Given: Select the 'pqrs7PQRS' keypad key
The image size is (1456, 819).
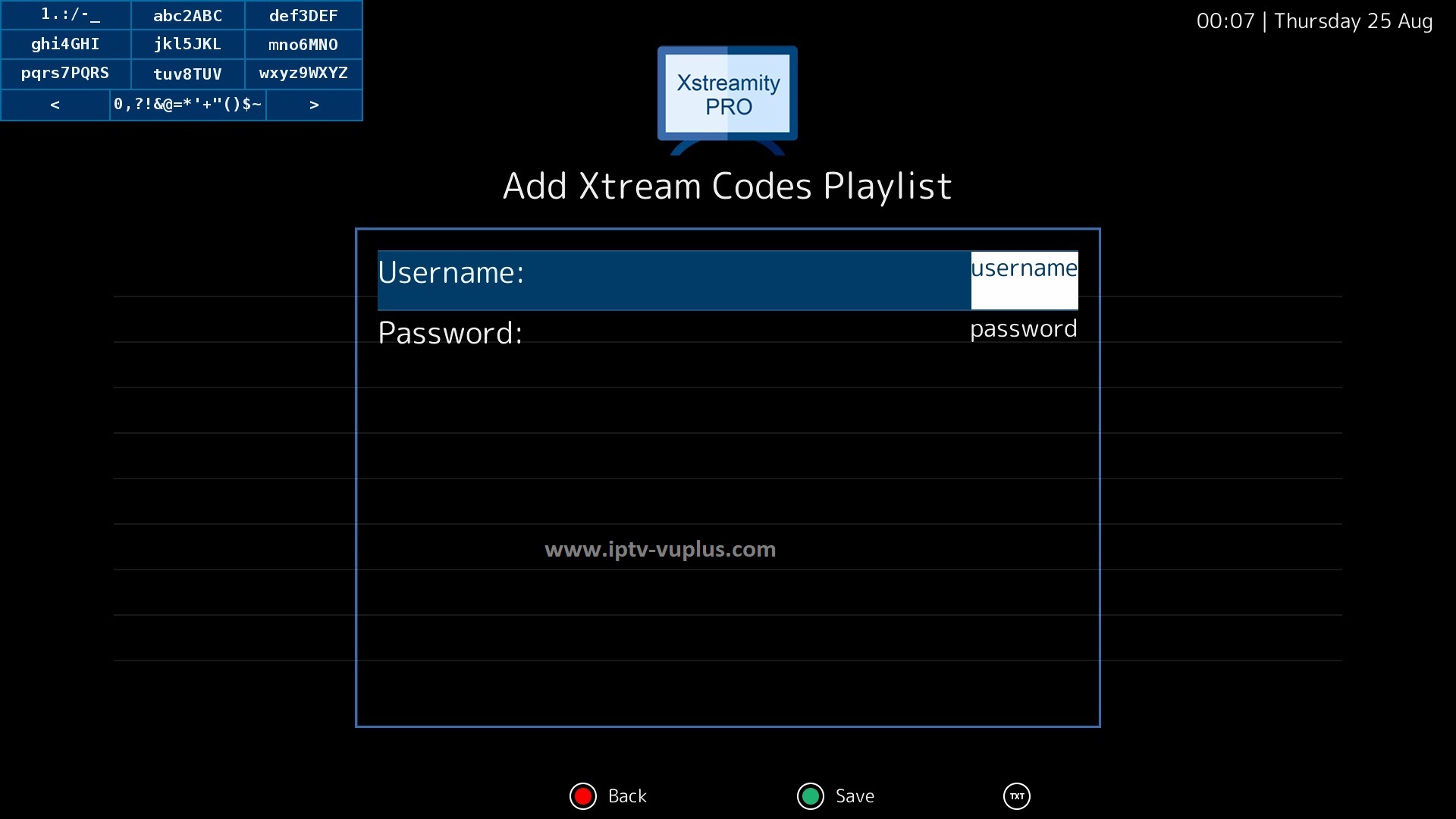Looking at the screenshot, I should pos(66,74).
